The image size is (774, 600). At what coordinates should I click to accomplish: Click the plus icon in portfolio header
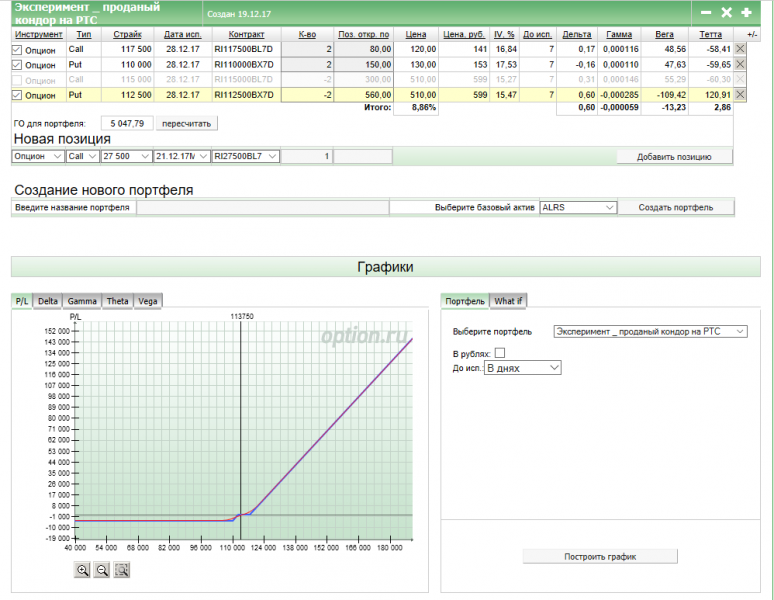[x=746, y=12]
